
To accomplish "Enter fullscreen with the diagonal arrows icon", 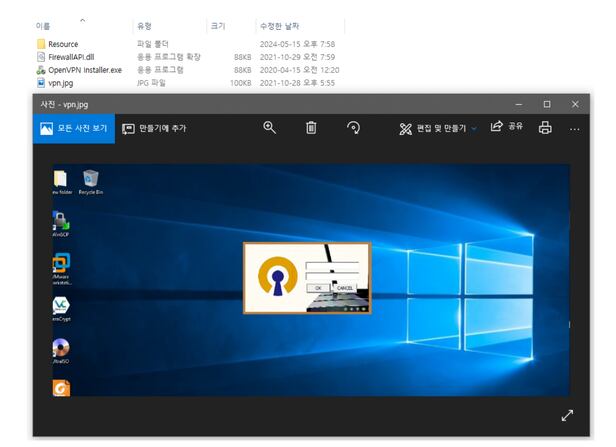I will [x=567, y=415].
